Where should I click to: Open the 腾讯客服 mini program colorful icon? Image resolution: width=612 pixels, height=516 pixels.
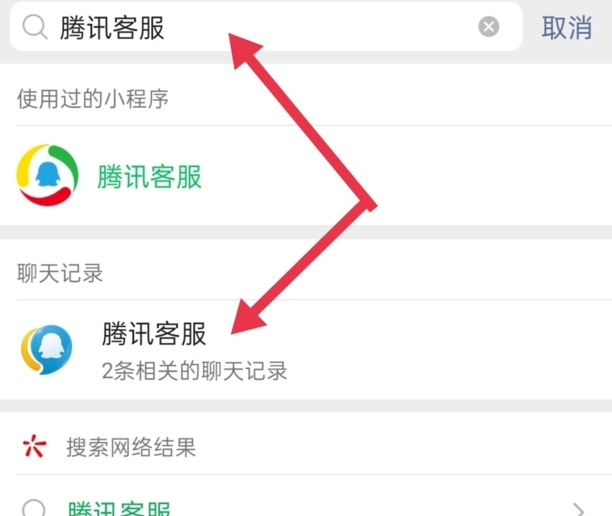(x=47, y=177)
